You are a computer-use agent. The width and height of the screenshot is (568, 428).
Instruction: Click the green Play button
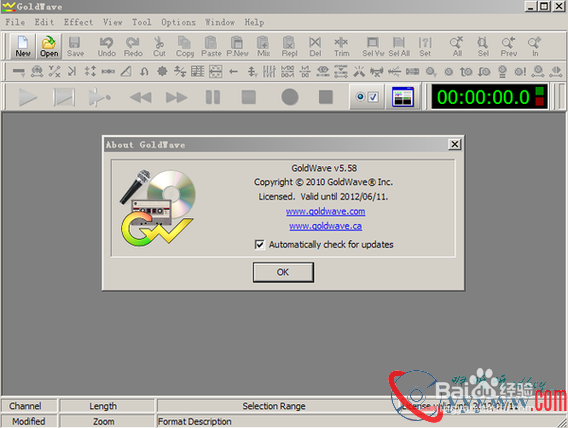point(28,97)
